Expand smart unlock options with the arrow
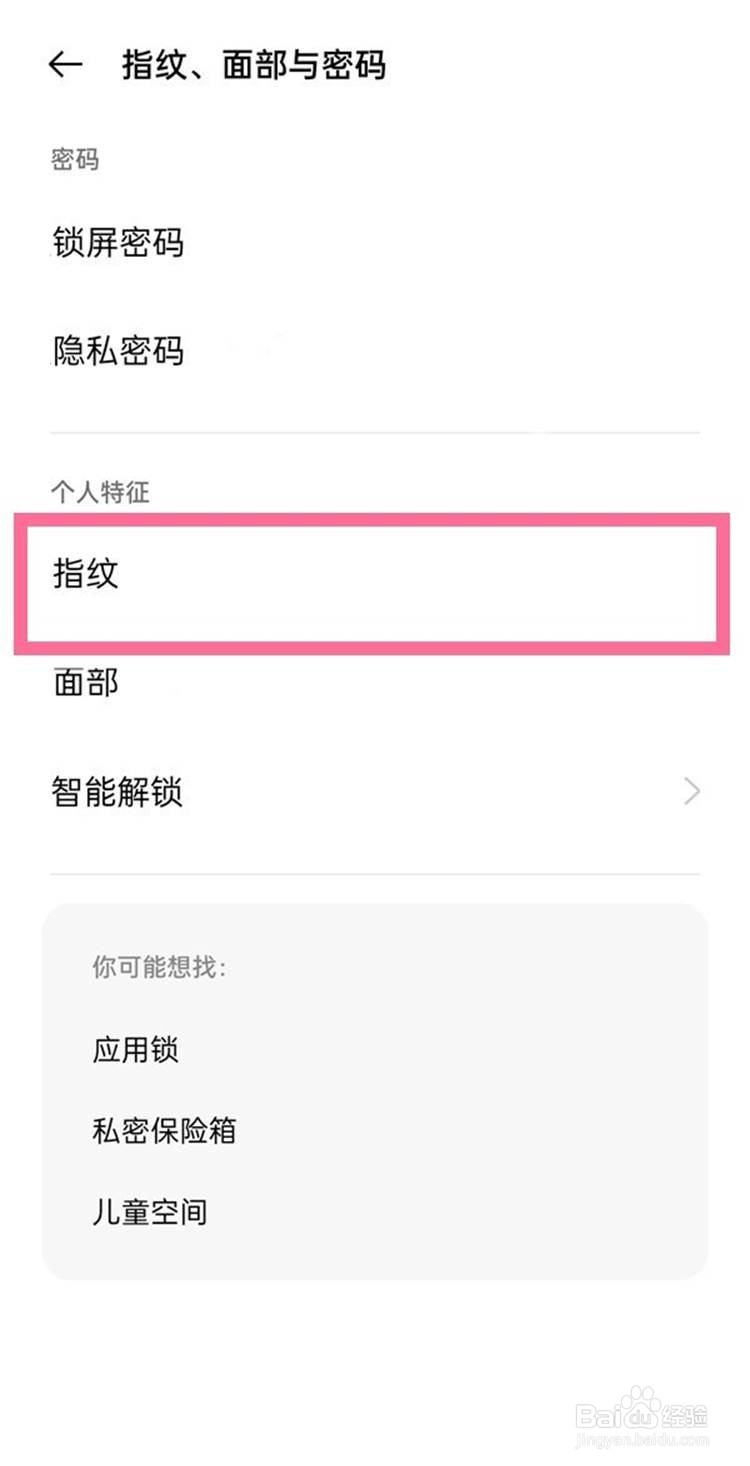 (x=690, y=791)
